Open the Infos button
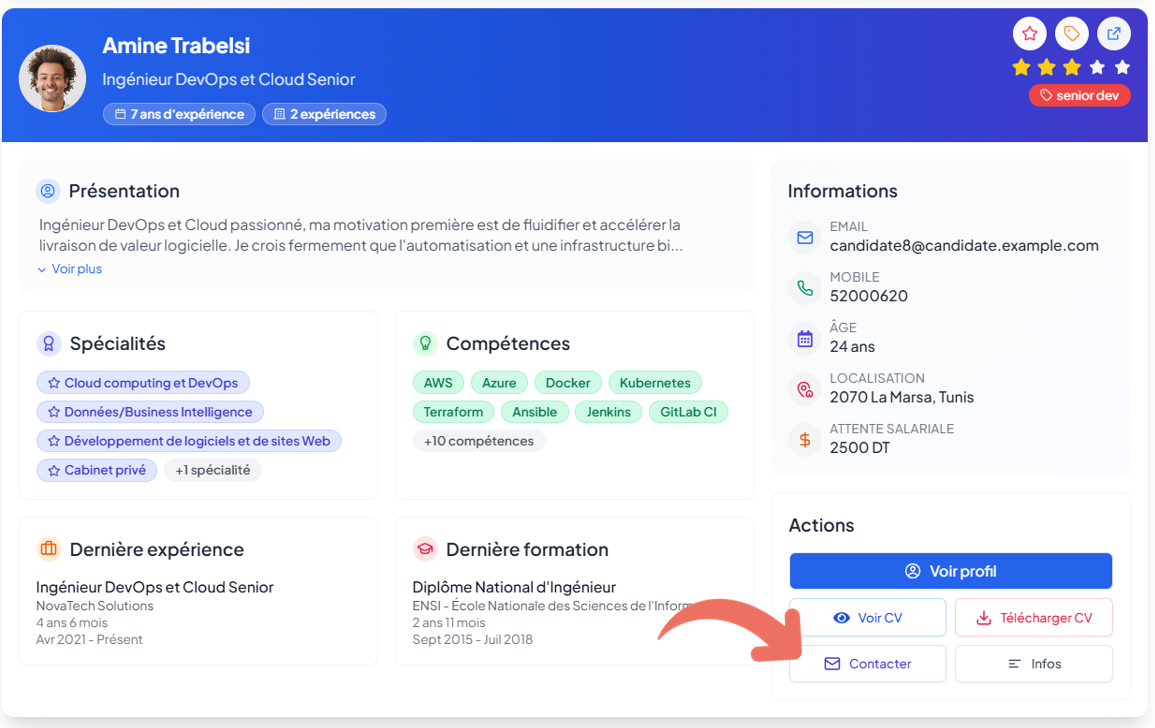 tap(1033, 664)
